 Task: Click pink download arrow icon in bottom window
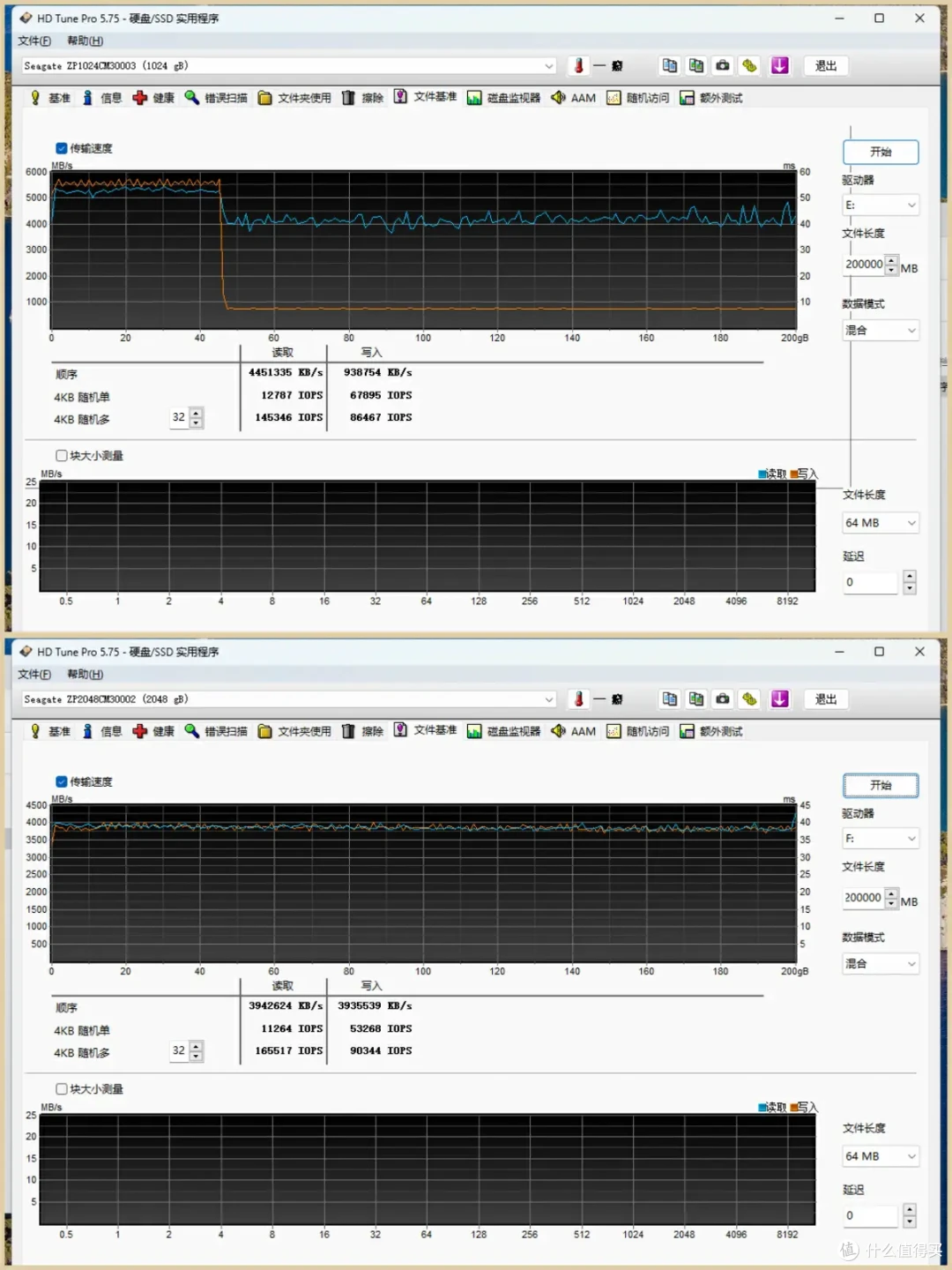(780, 698)
